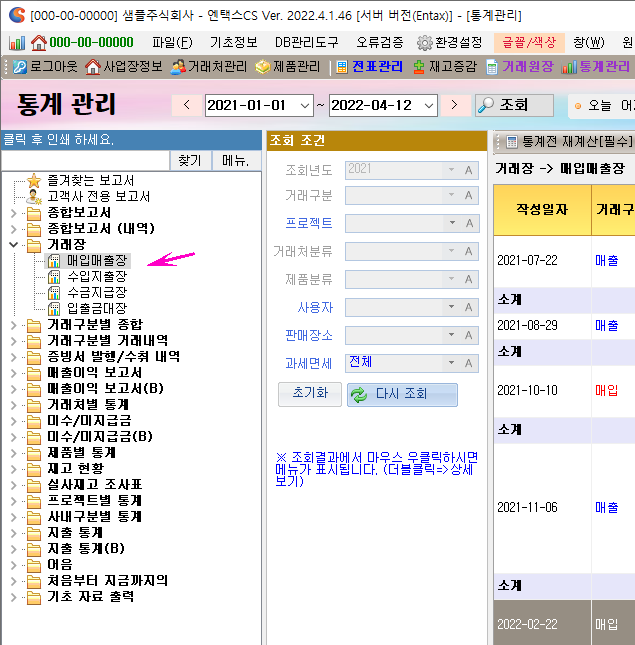Expand the 종합보고서 (내역) tree node

point(13,229)
